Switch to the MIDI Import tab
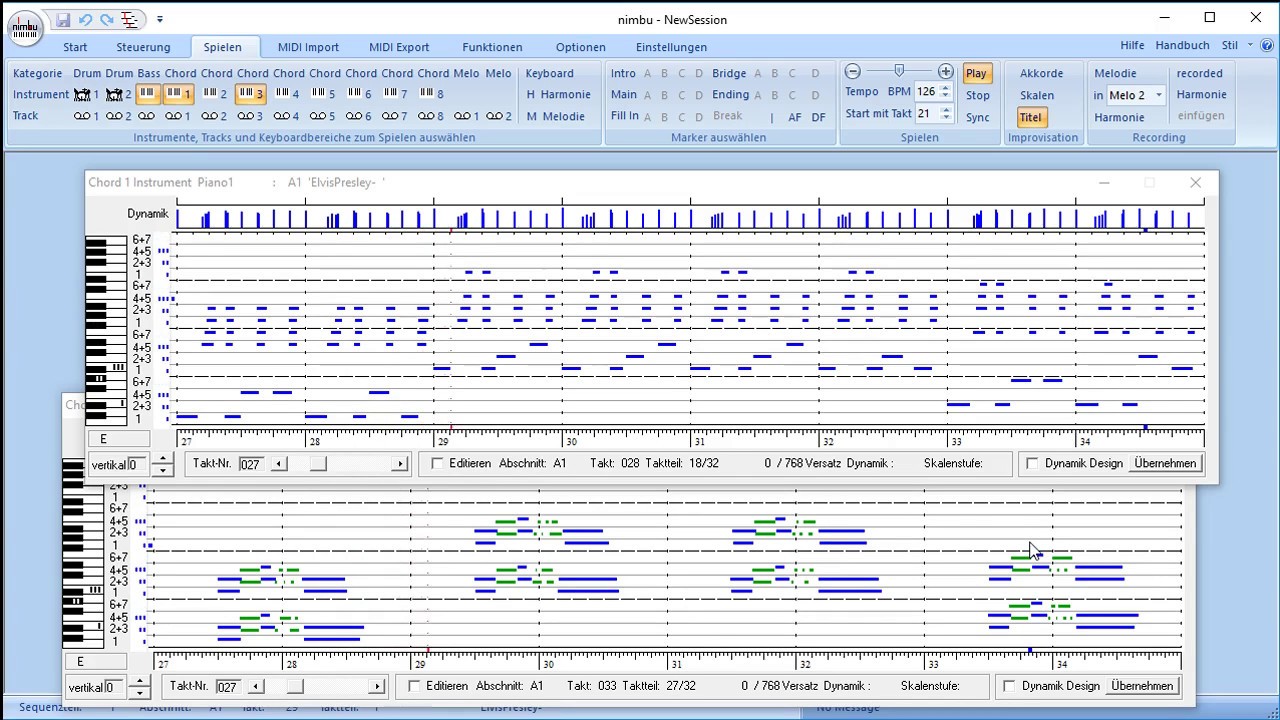 pyautogui.click(x=308, y=47)
